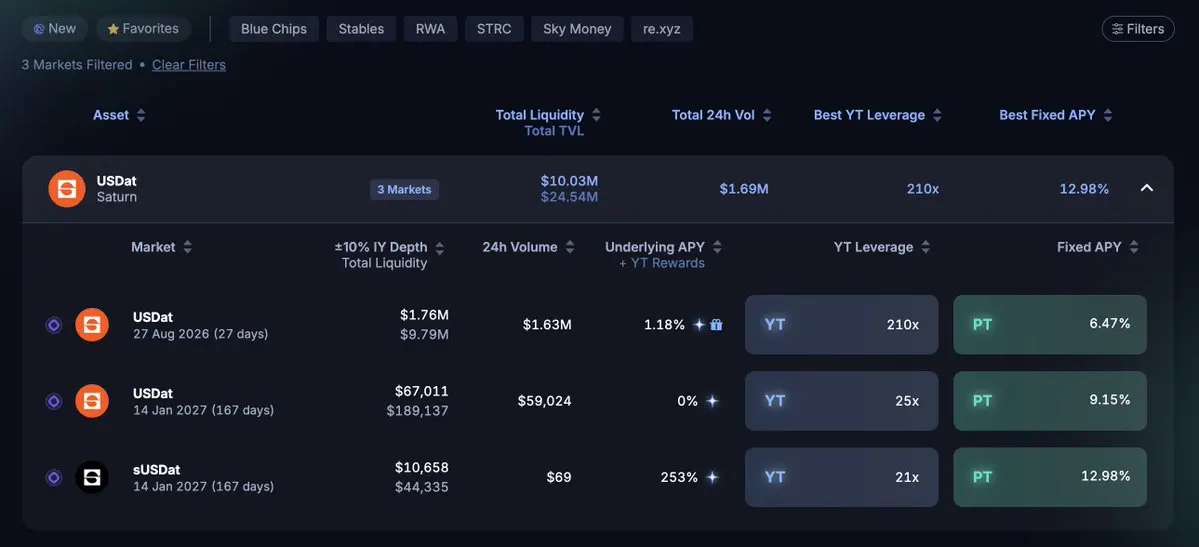1199x547 pixels.
Task: Sort by Total Liquidity column arrows
Action: click(x=596, y=116)
